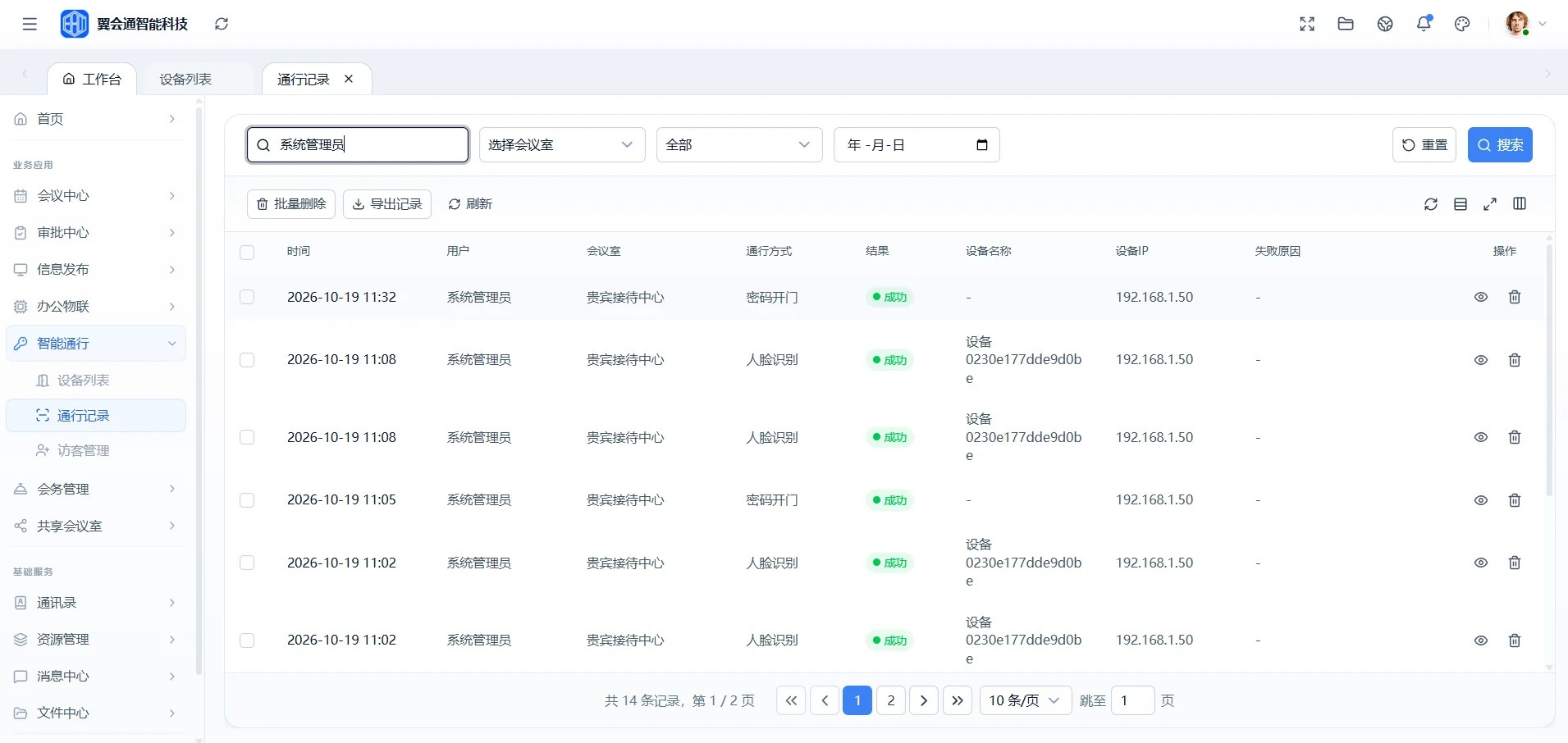Jump to the first page of records
The image size is (1568, 743).
click(x=791, y=700)
